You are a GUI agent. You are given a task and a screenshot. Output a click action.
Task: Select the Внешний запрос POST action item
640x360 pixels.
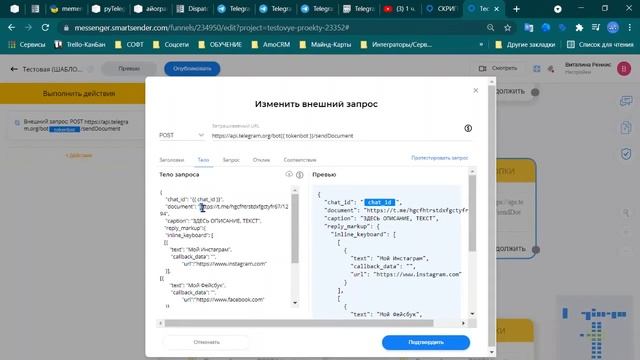click(x=76, y=125)
